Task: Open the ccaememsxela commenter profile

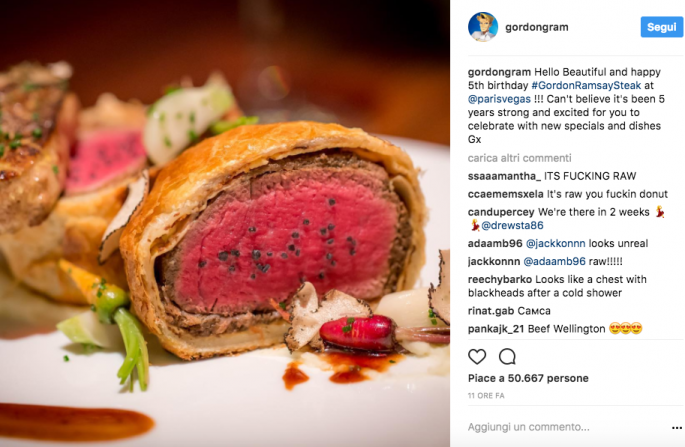Action: 505,194
